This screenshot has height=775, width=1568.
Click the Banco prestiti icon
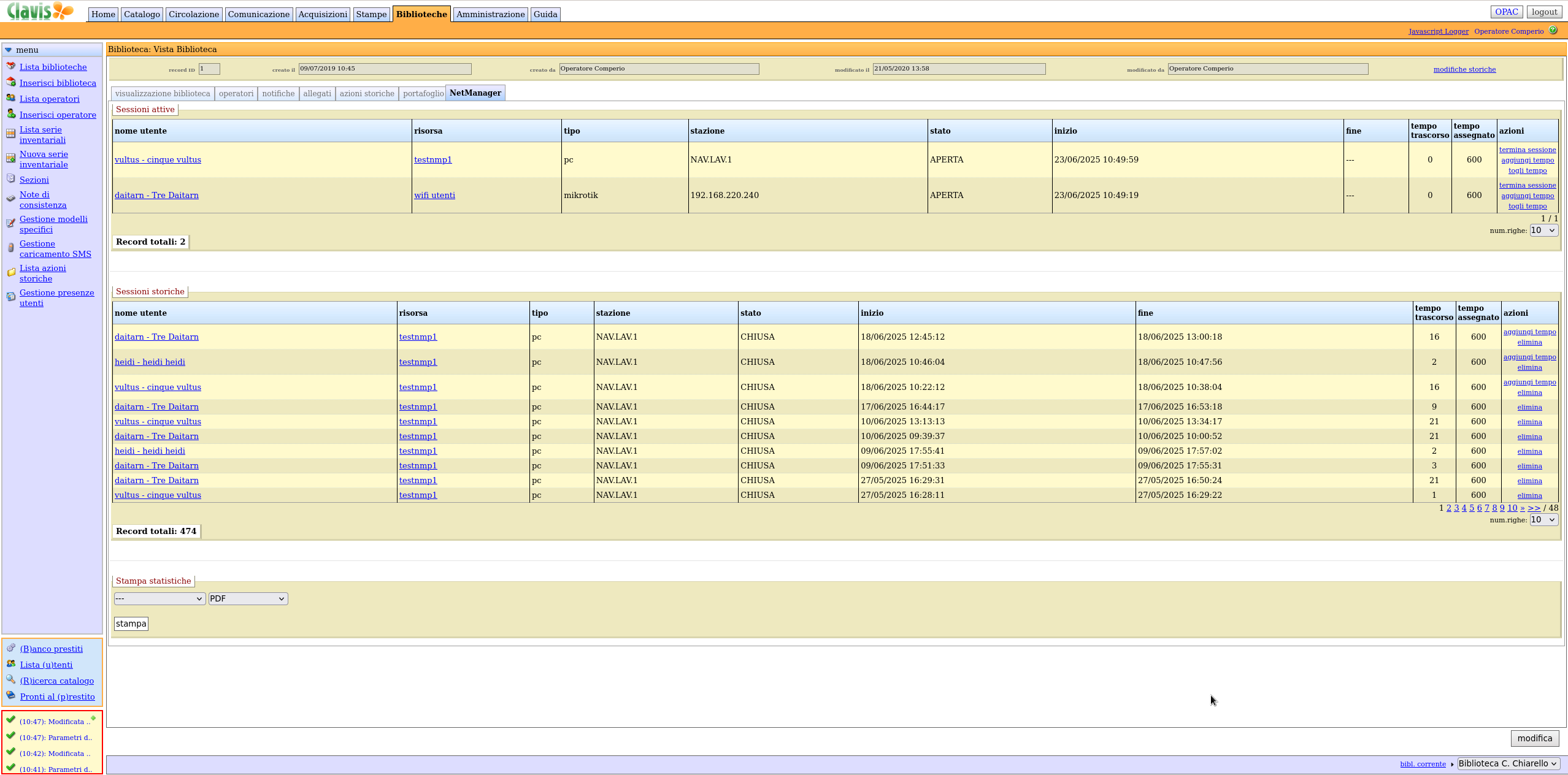[10, 648]
